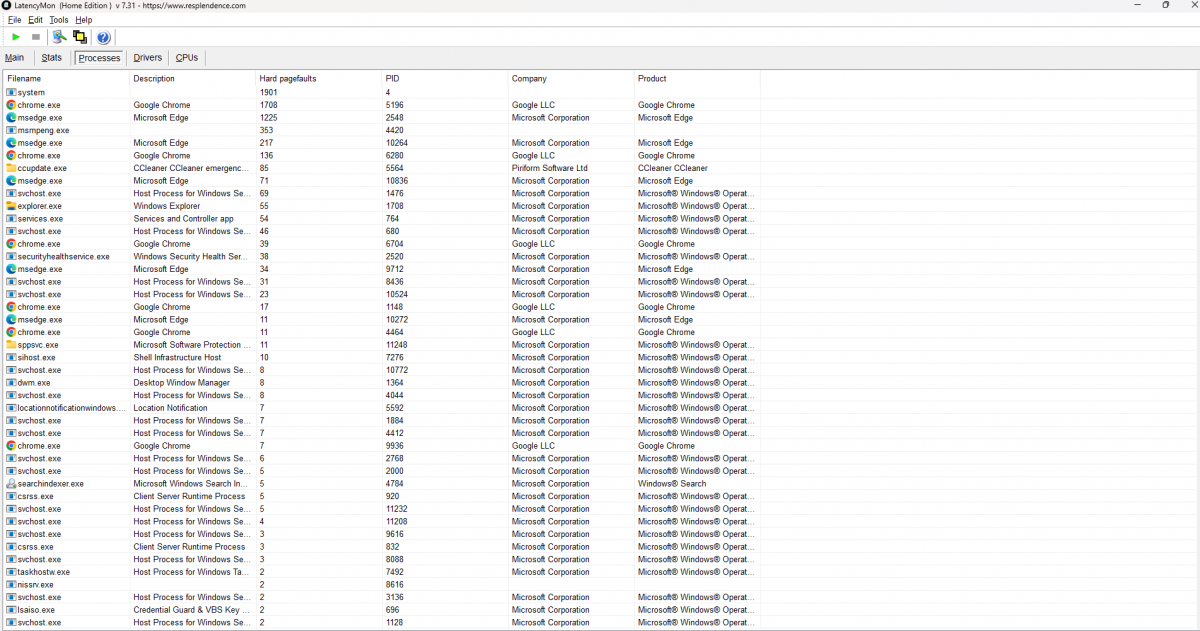
Task: Click the PID value '11248'
Action: pyautogui.click(x=397, y=344)
